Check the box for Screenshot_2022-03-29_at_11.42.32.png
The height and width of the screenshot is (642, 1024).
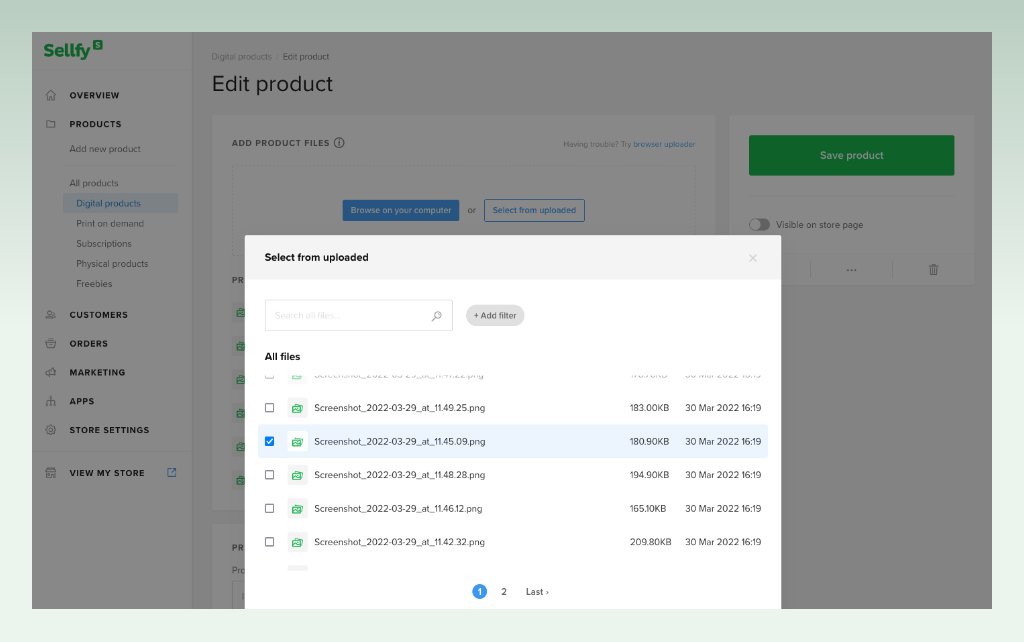click(270, 541)
